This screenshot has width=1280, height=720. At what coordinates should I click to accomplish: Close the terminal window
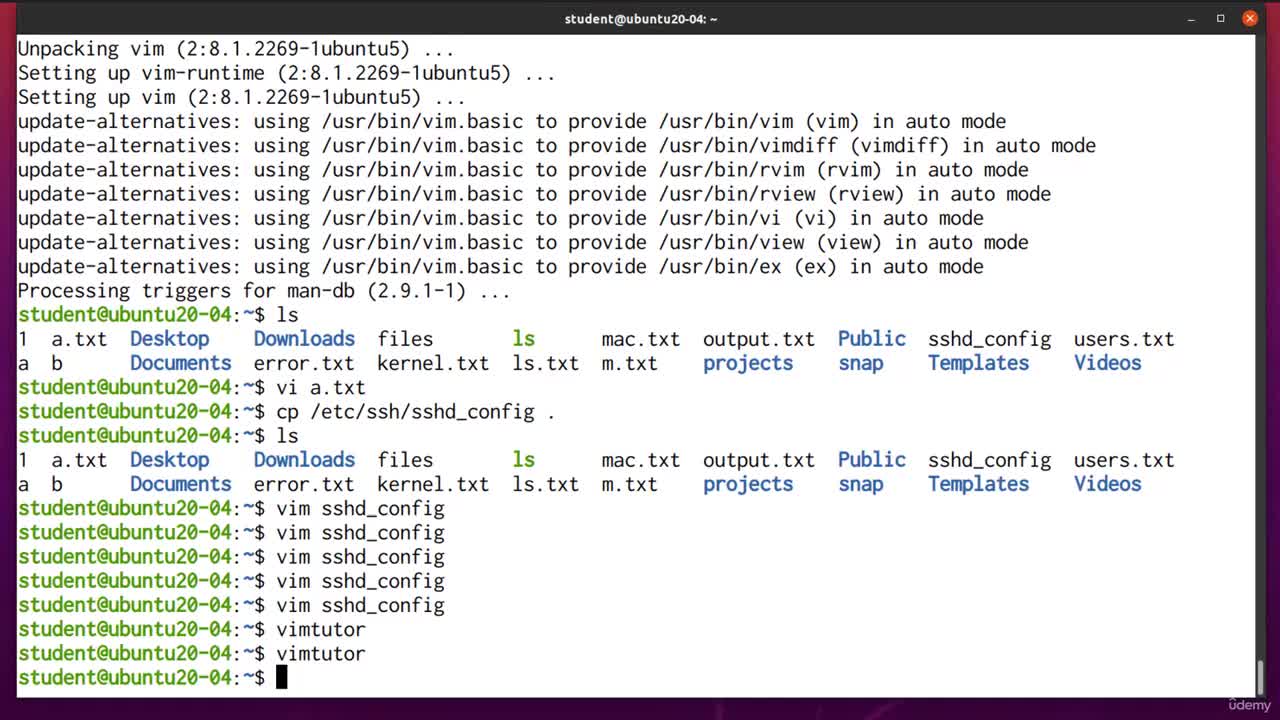[1250, 18]
